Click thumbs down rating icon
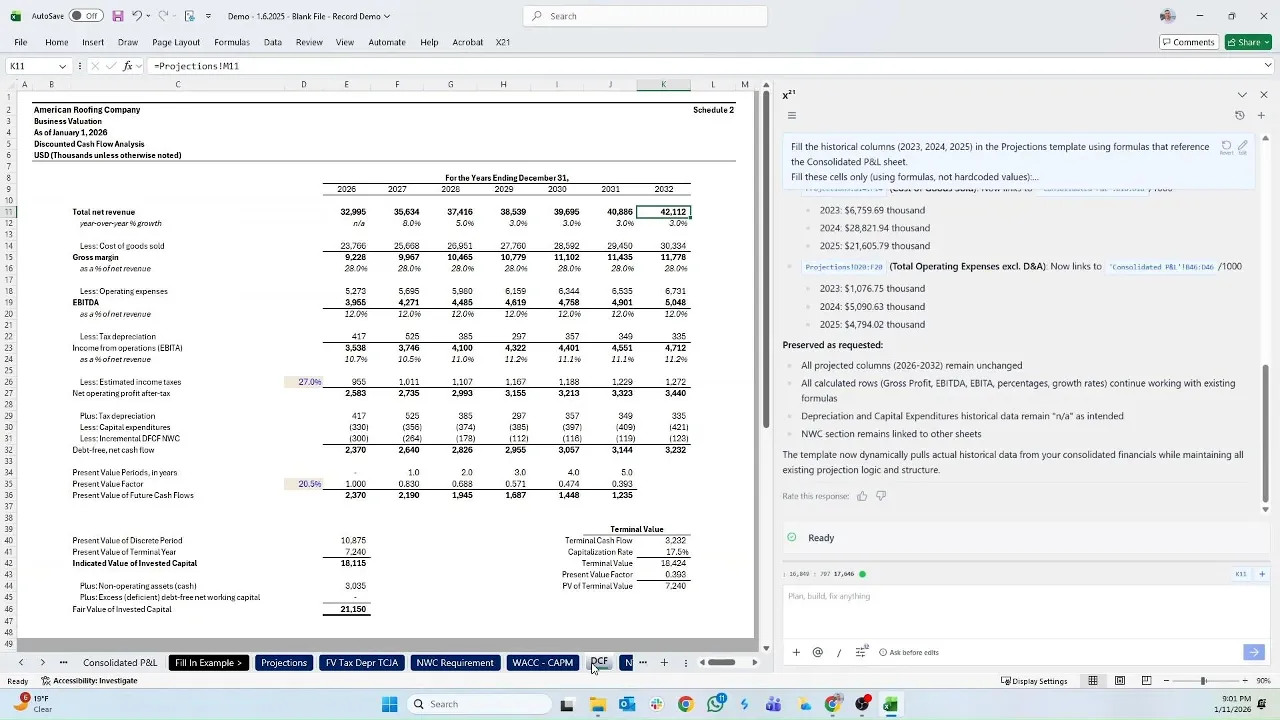The width and height of the screenshot is (1280, 720). [x=881, y=496]
